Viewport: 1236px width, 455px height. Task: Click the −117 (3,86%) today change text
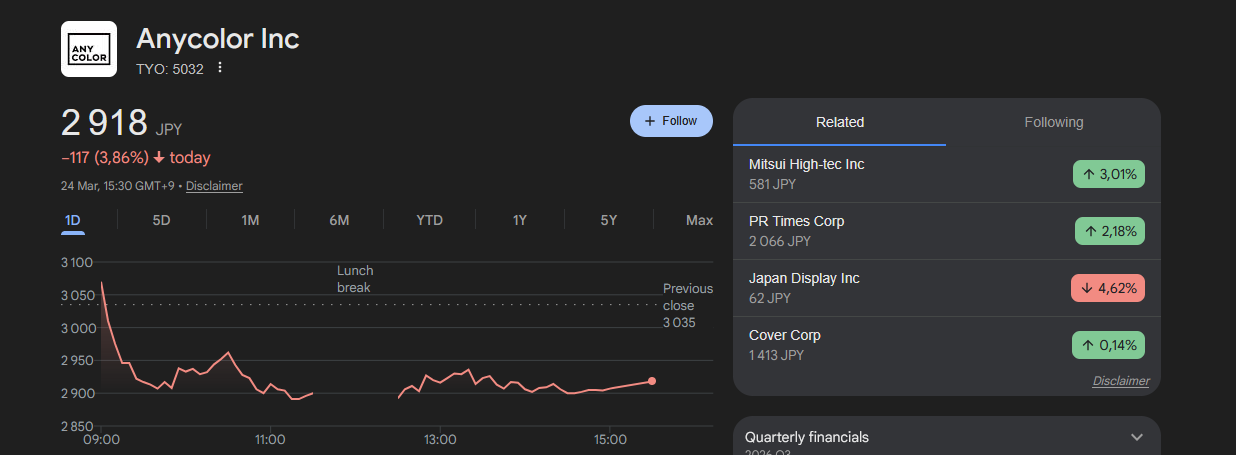pyautogui.click(x=136, y=158)
